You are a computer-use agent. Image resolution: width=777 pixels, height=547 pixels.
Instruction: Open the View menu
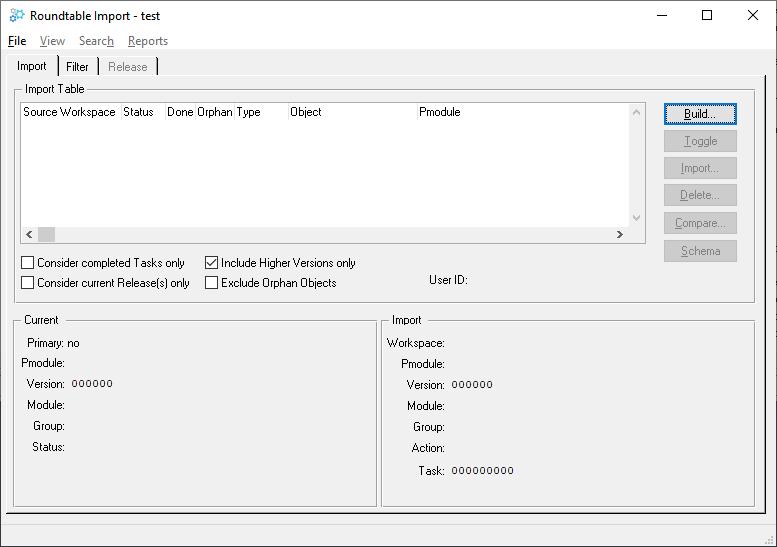[52, 41]
